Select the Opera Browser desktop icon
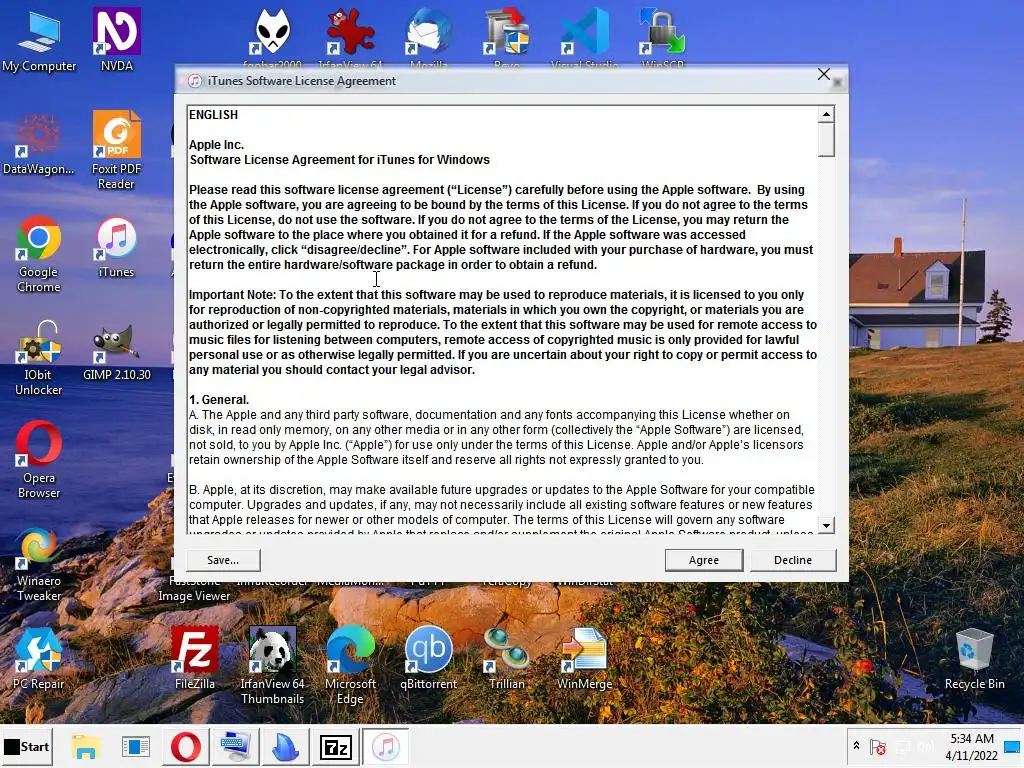Viewport: 1024px width, 768px height. coord(39,460)
